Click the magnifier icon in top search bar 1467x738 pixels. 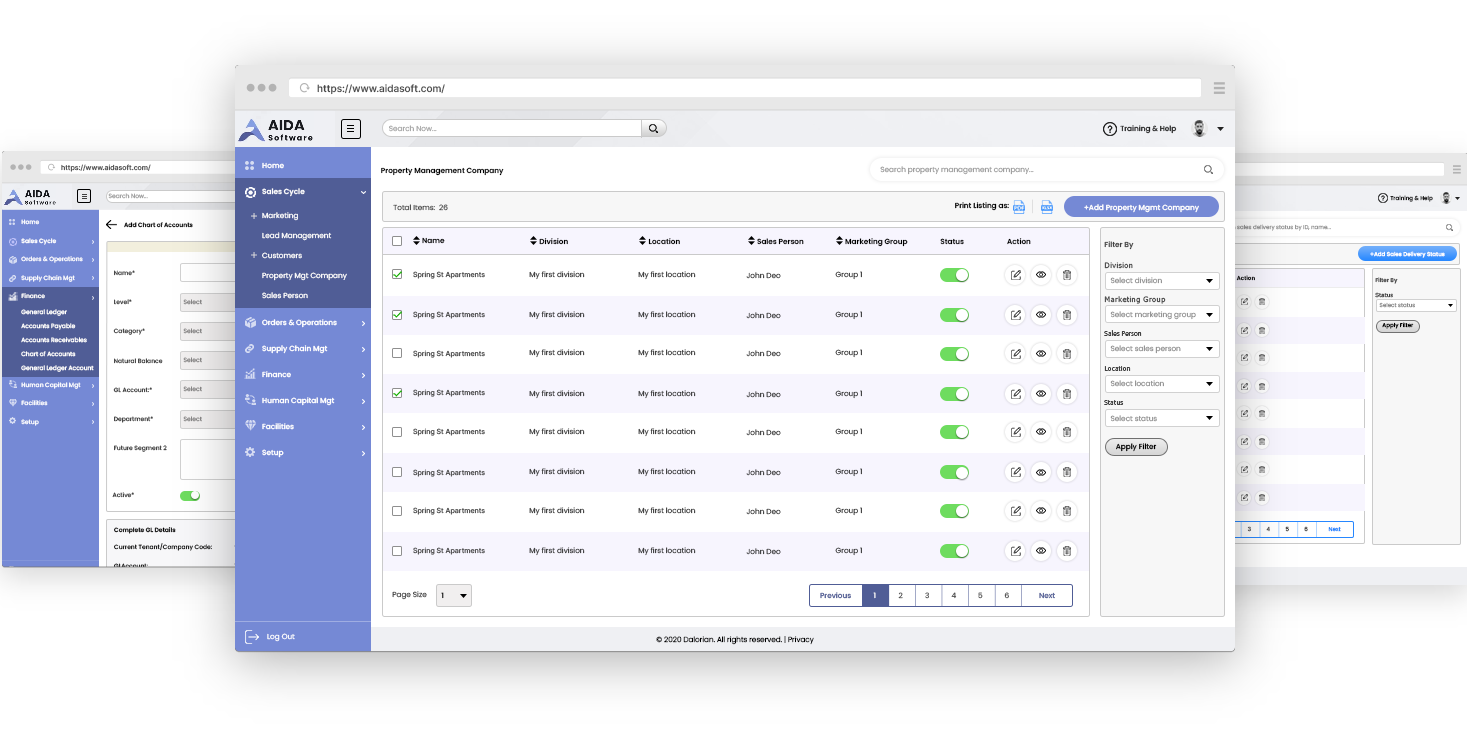click(653, 128)
